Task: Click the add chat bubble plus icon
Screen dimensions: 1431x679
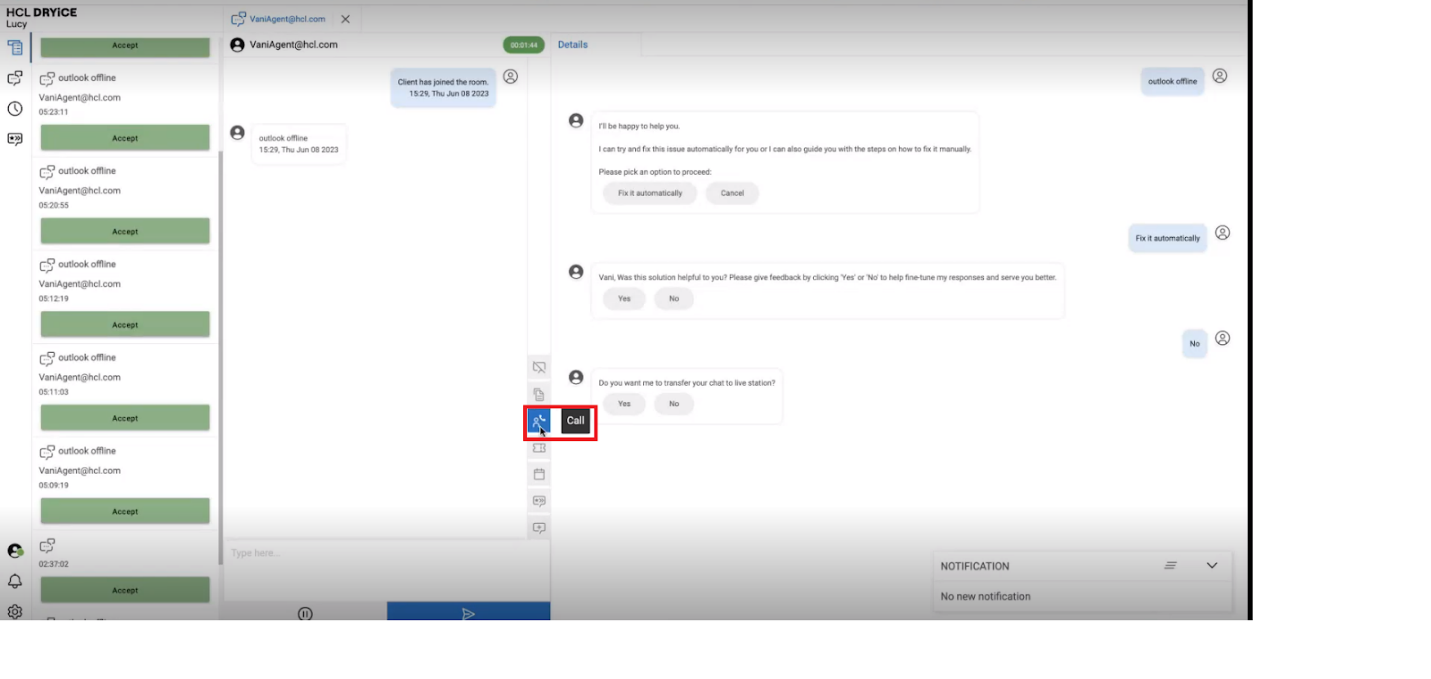Action: pyautogui.click(x=539, y=527)
